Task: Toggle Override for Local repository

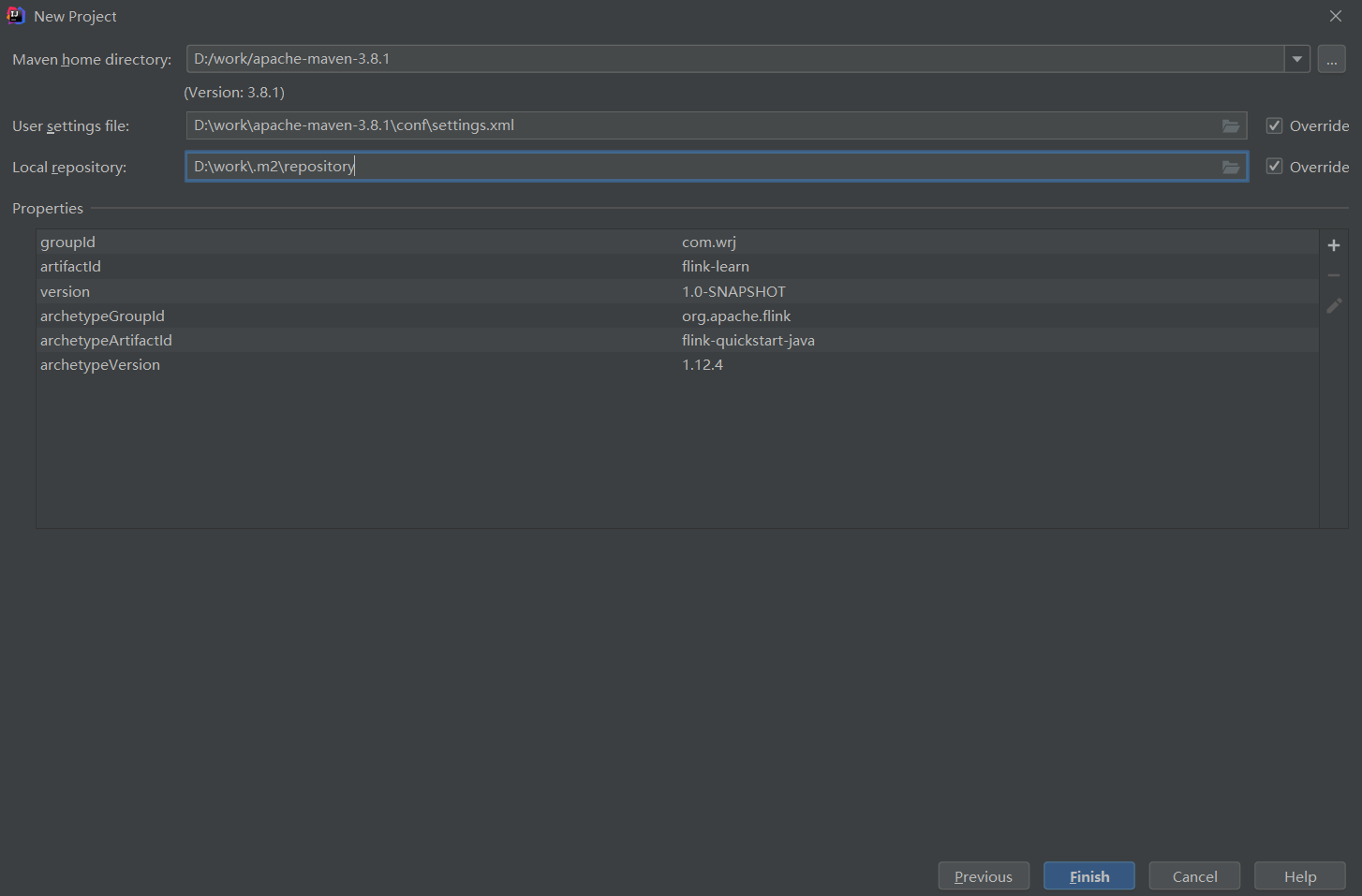Action: 1274,167
